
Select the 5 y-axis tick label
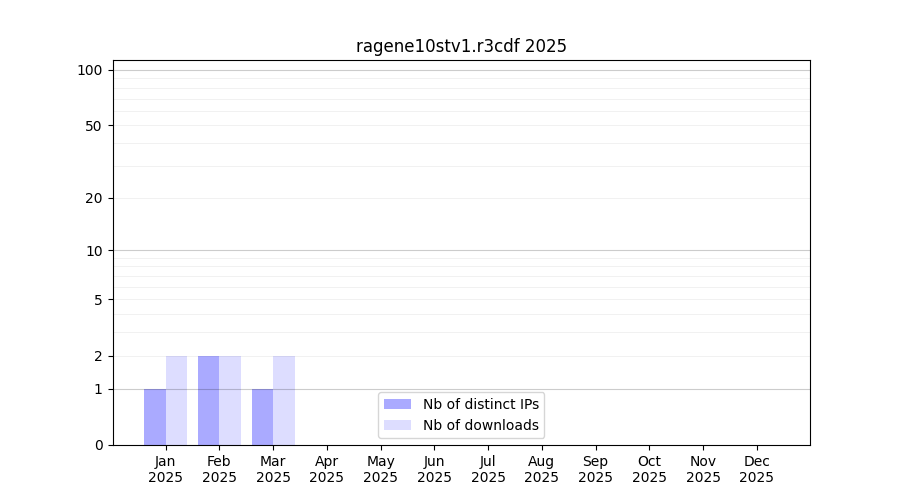[98, 300]
